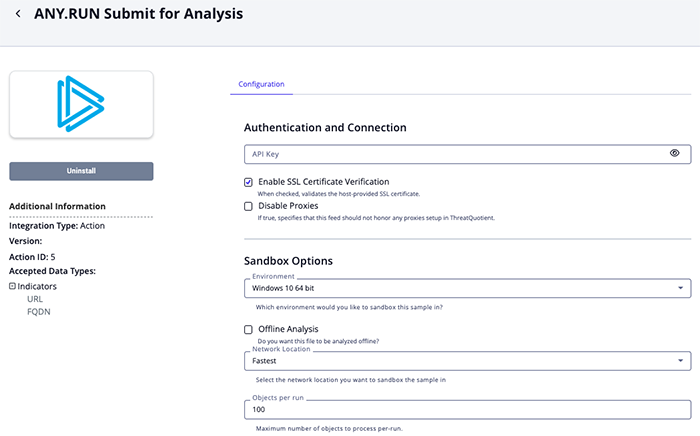
Task: Check the Disable Proxies checkbox
Action: click(248, 206)
